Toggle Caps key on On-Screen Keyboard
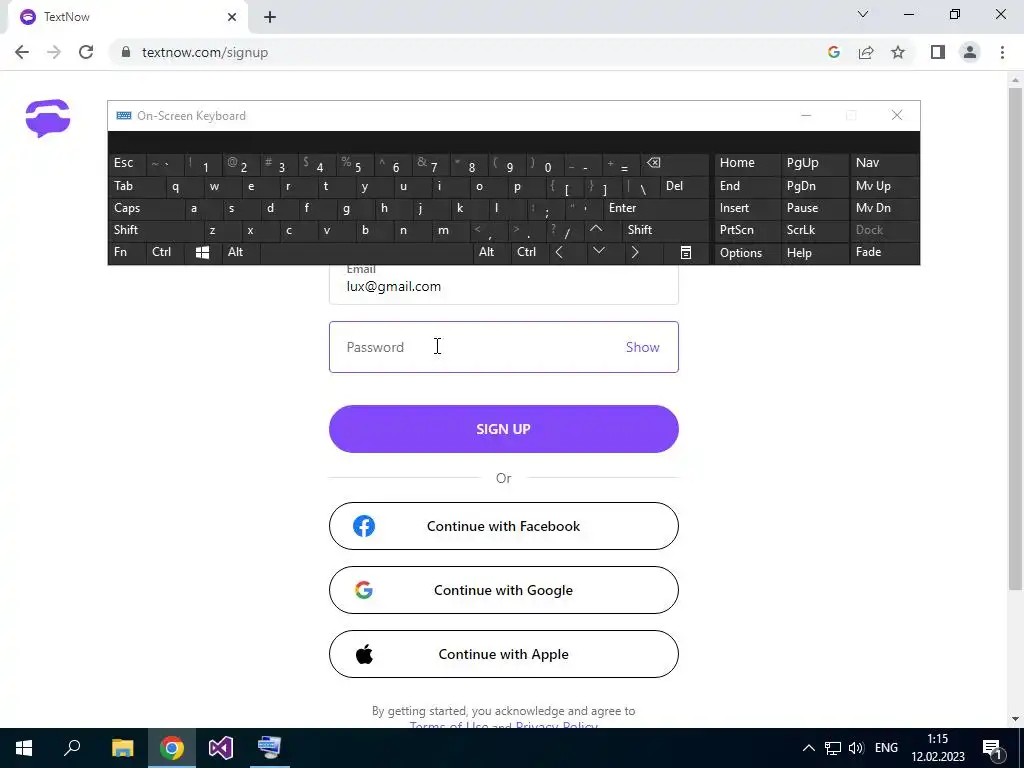 [x=146, y=208]
